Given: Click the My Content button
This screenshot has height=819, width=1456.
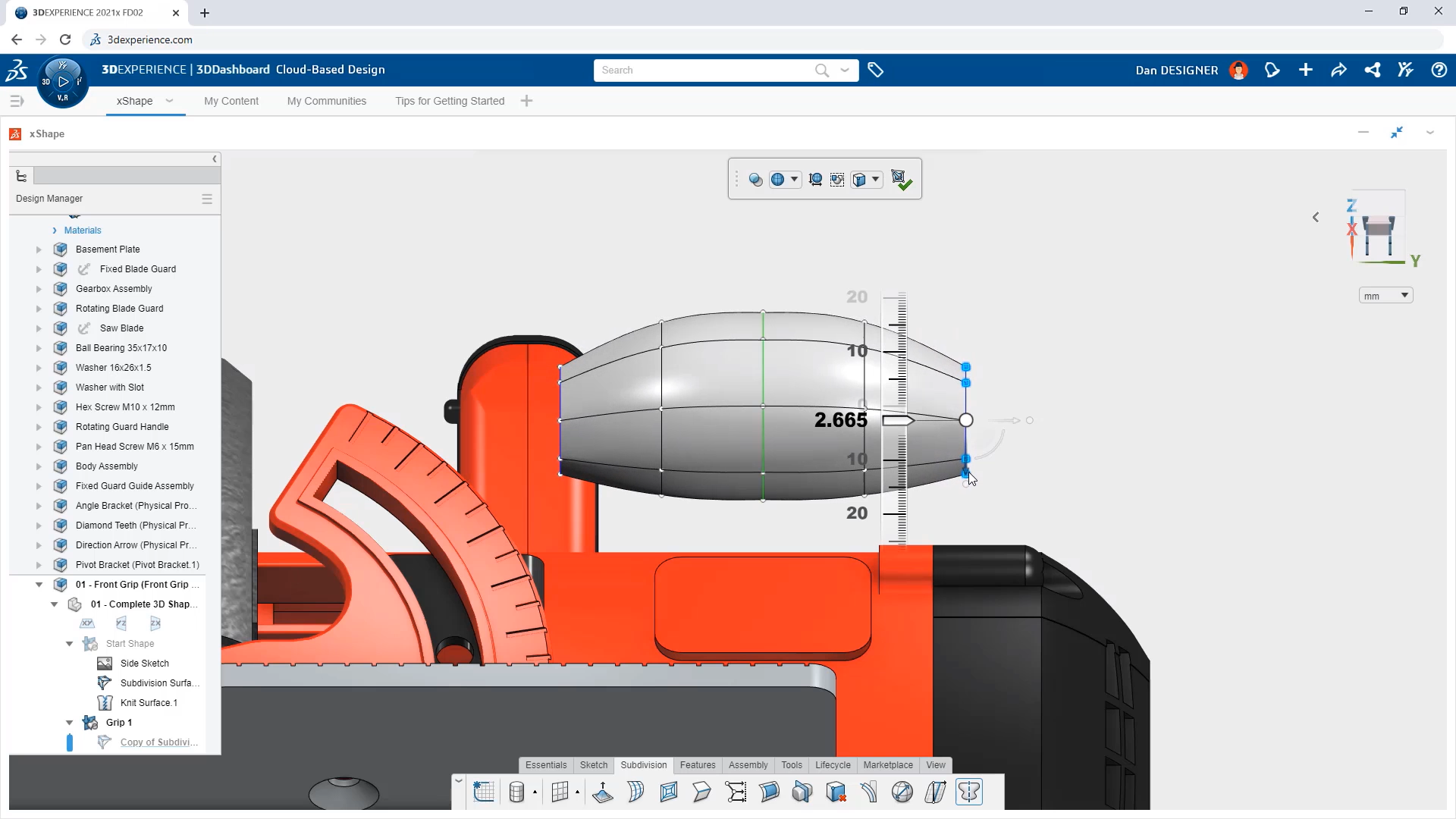Looking at the screenshot, I should pyautogui.click(x=231, y=101).
